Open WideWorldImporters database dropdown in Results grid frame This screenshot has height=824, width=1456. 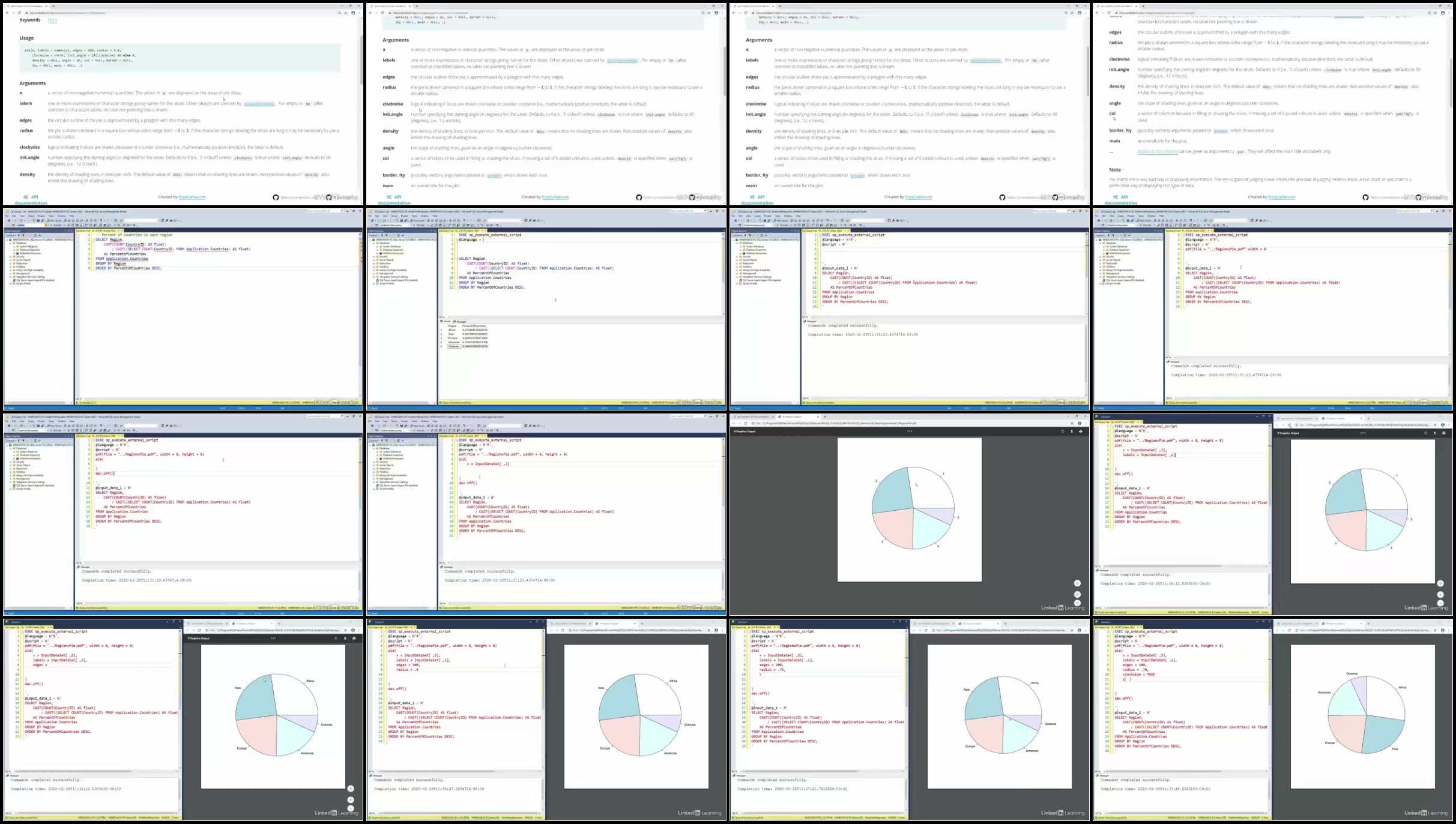click(x=395, y=225)
